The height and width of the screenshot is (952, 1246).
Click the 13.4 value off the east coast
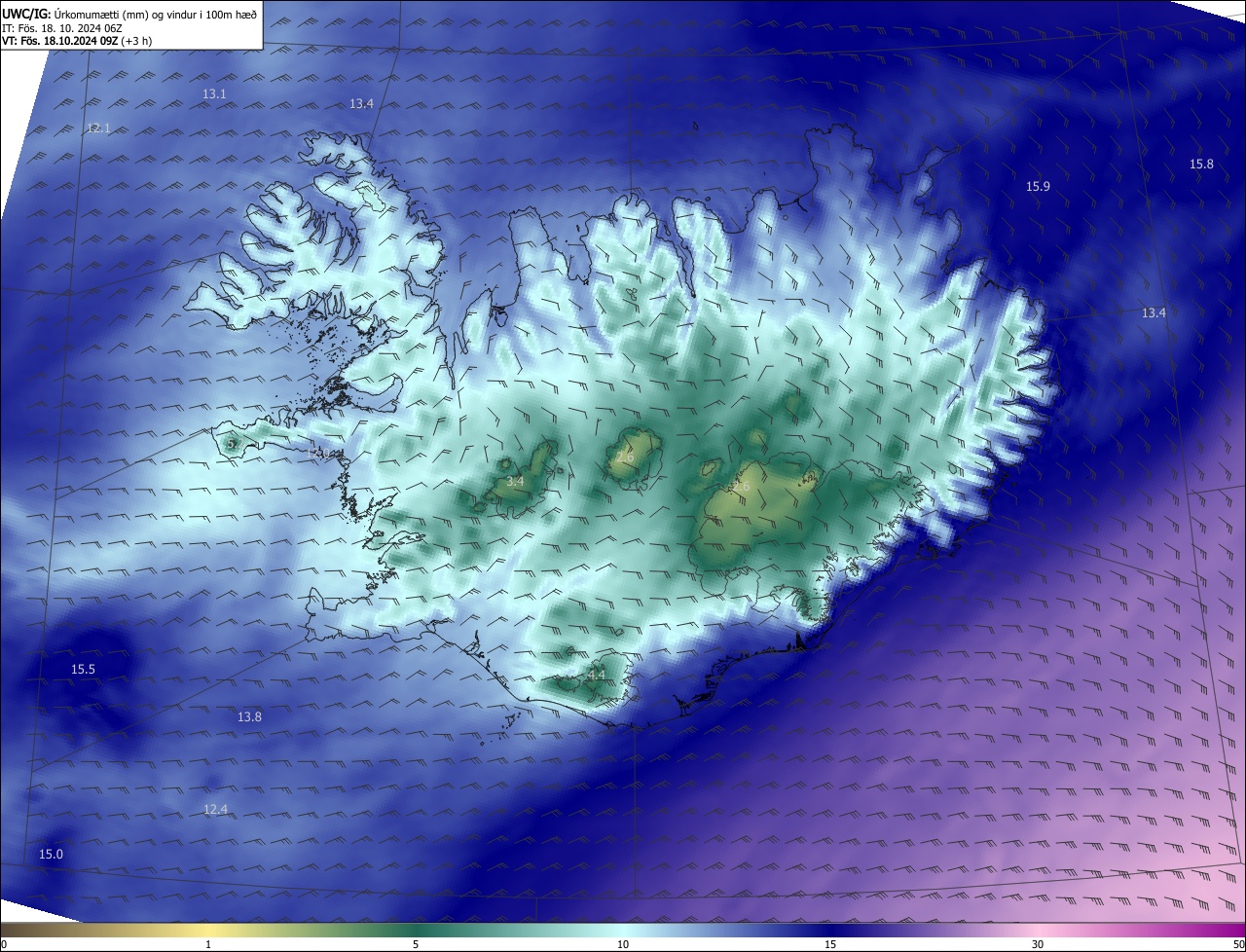coord(1154,313)
